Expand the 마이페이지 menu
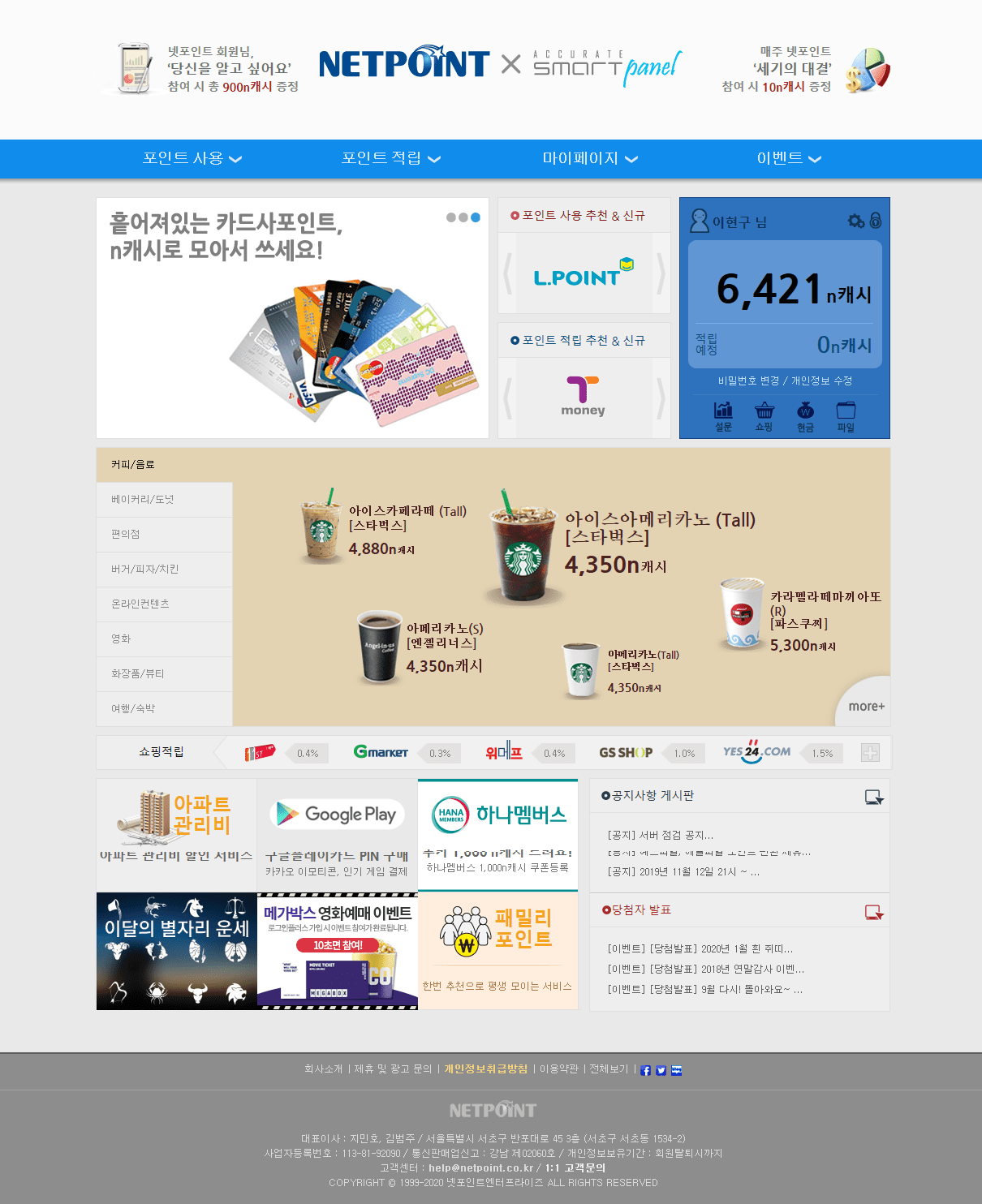982x1204 pixels. (x=590, y=158)
